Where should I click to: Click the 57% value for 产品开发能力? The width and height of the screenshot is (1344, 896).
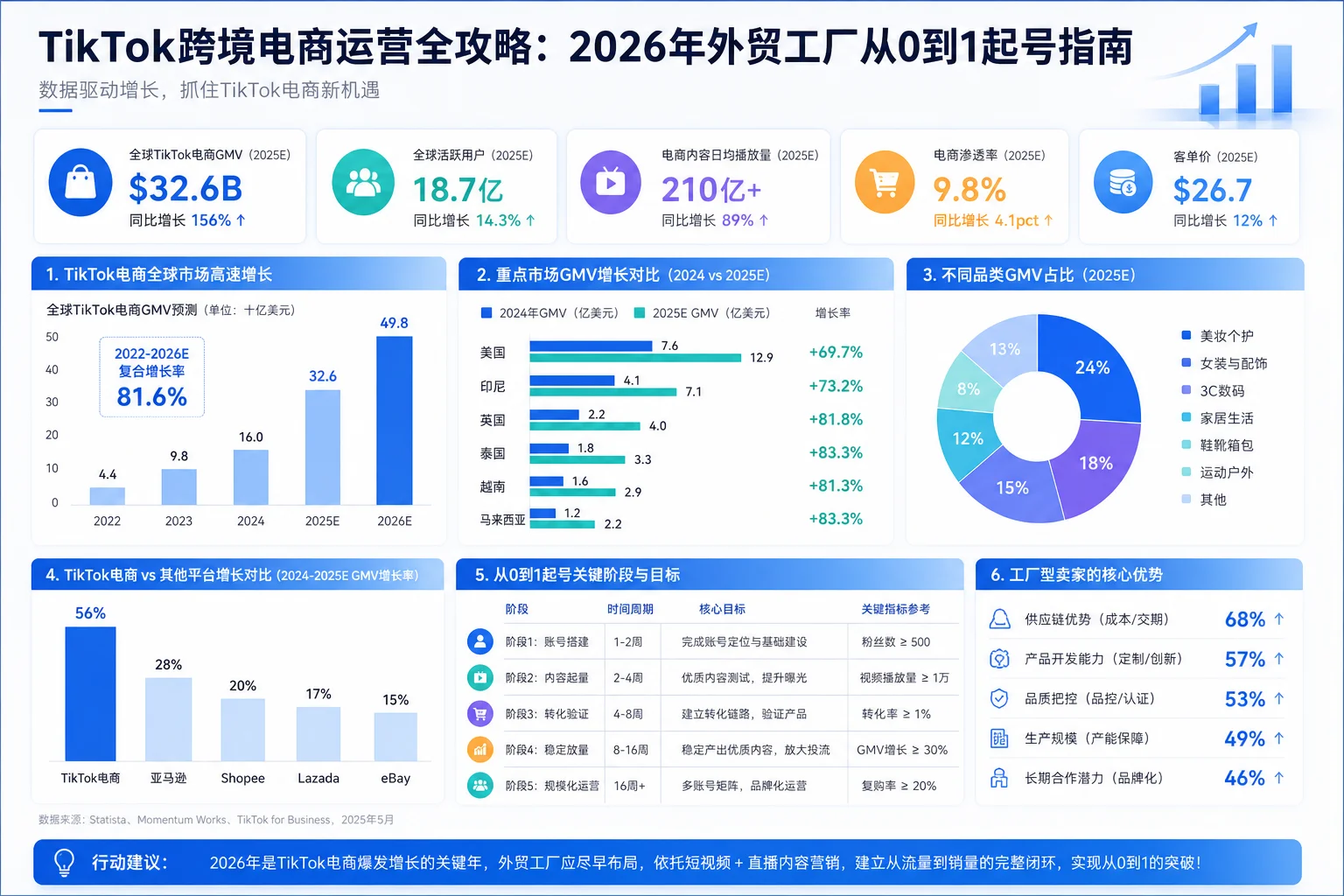coord(1244,659)
